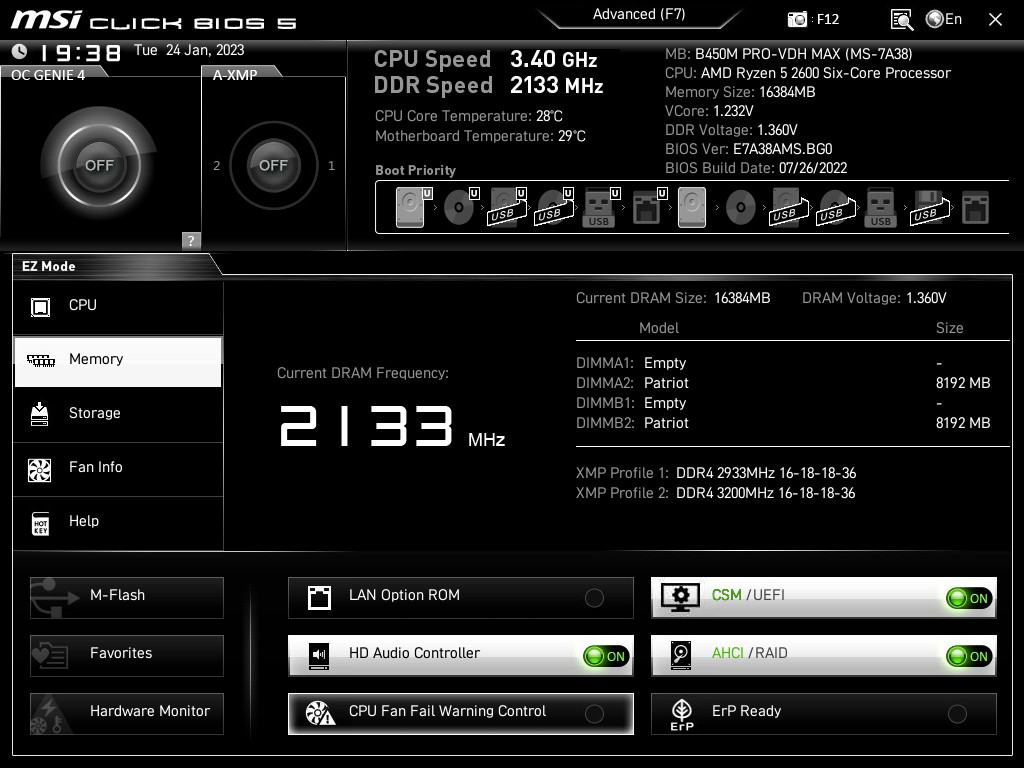
Task: Click the Hot Key icon beside Help
Action: tap(40, 523)
